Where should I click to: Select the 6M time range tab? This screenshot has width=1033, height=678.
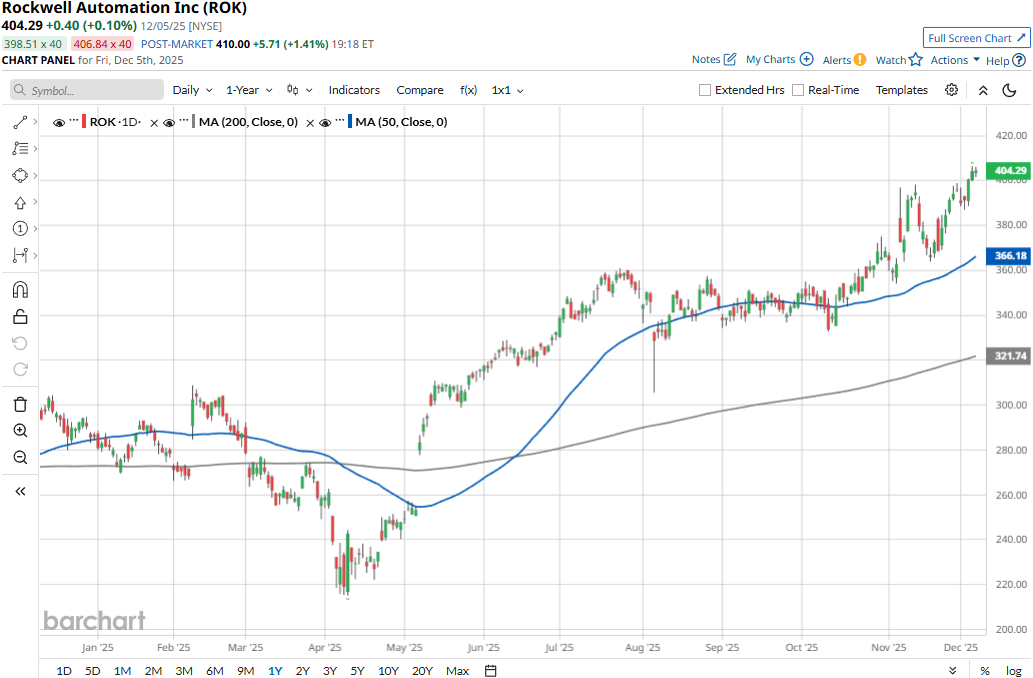coord(214,671)
